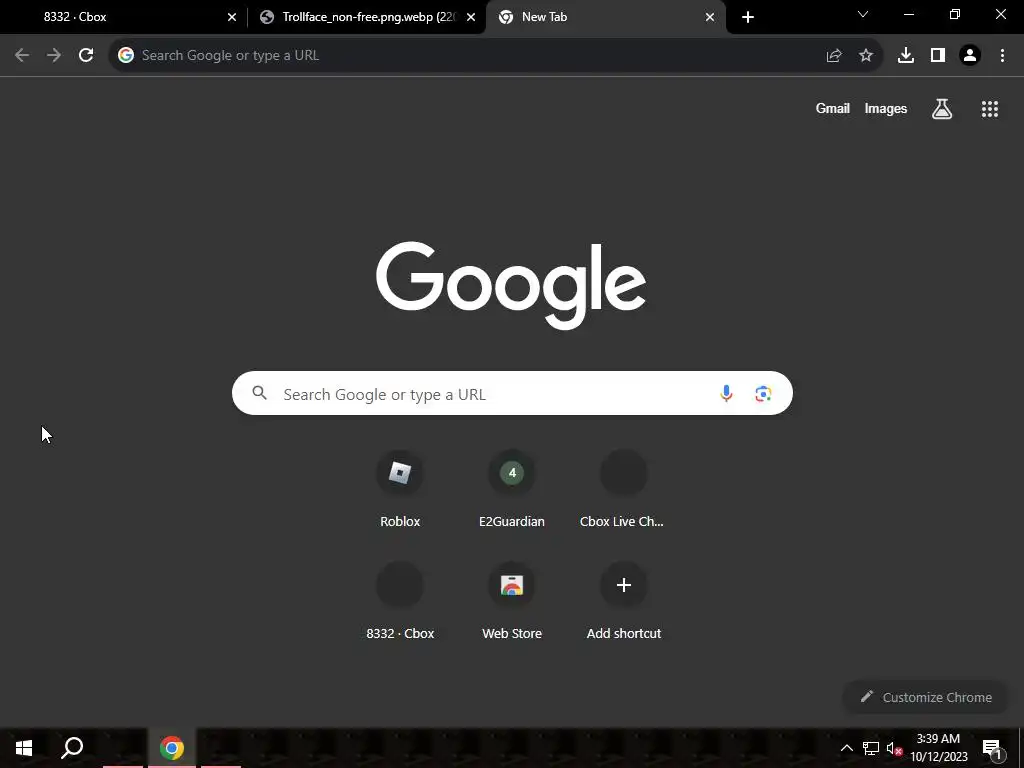This screenshot has width=1024, height=768.
Task: Open the Roblox shortcut
Action: click(x=400, y=488)
